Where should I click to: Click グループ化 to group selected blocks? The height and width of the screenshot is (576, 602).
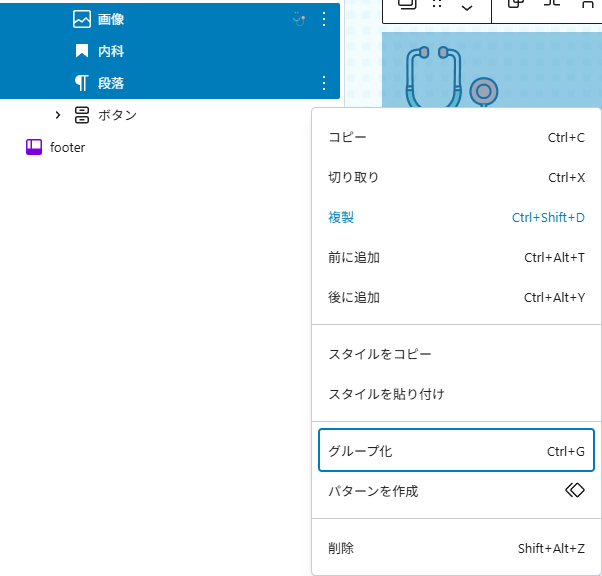click(456, 451)
